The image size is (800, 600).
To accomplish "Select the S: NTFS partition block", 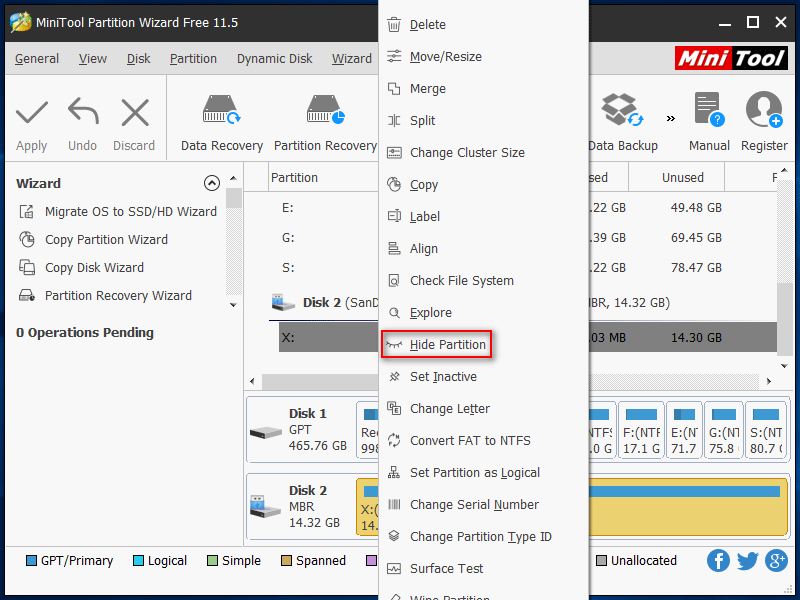I will tap(766, 431).
